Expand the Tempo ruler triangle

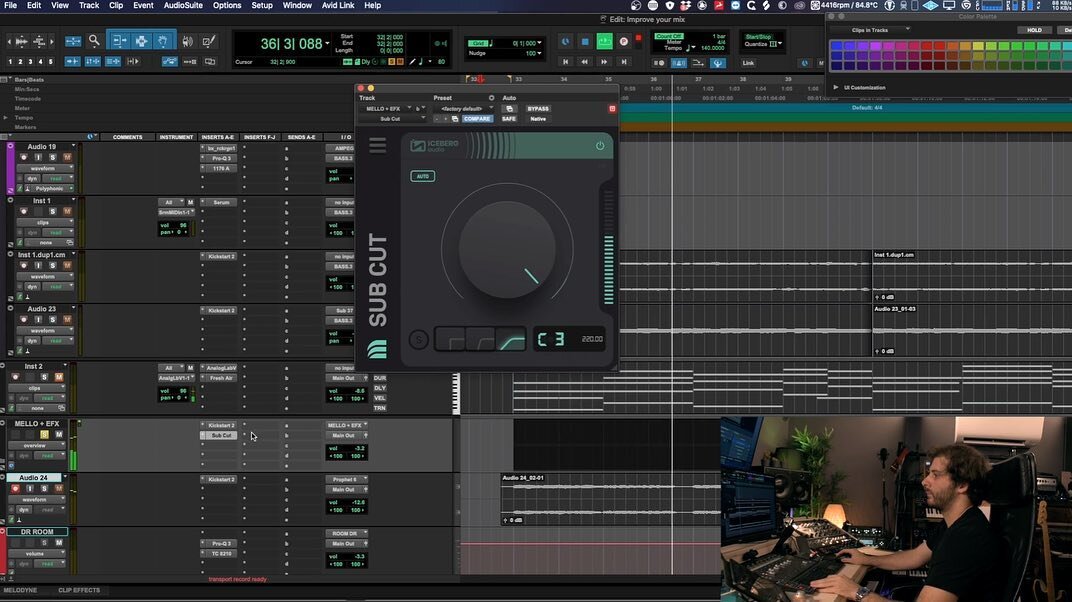[x=6, y=118]
